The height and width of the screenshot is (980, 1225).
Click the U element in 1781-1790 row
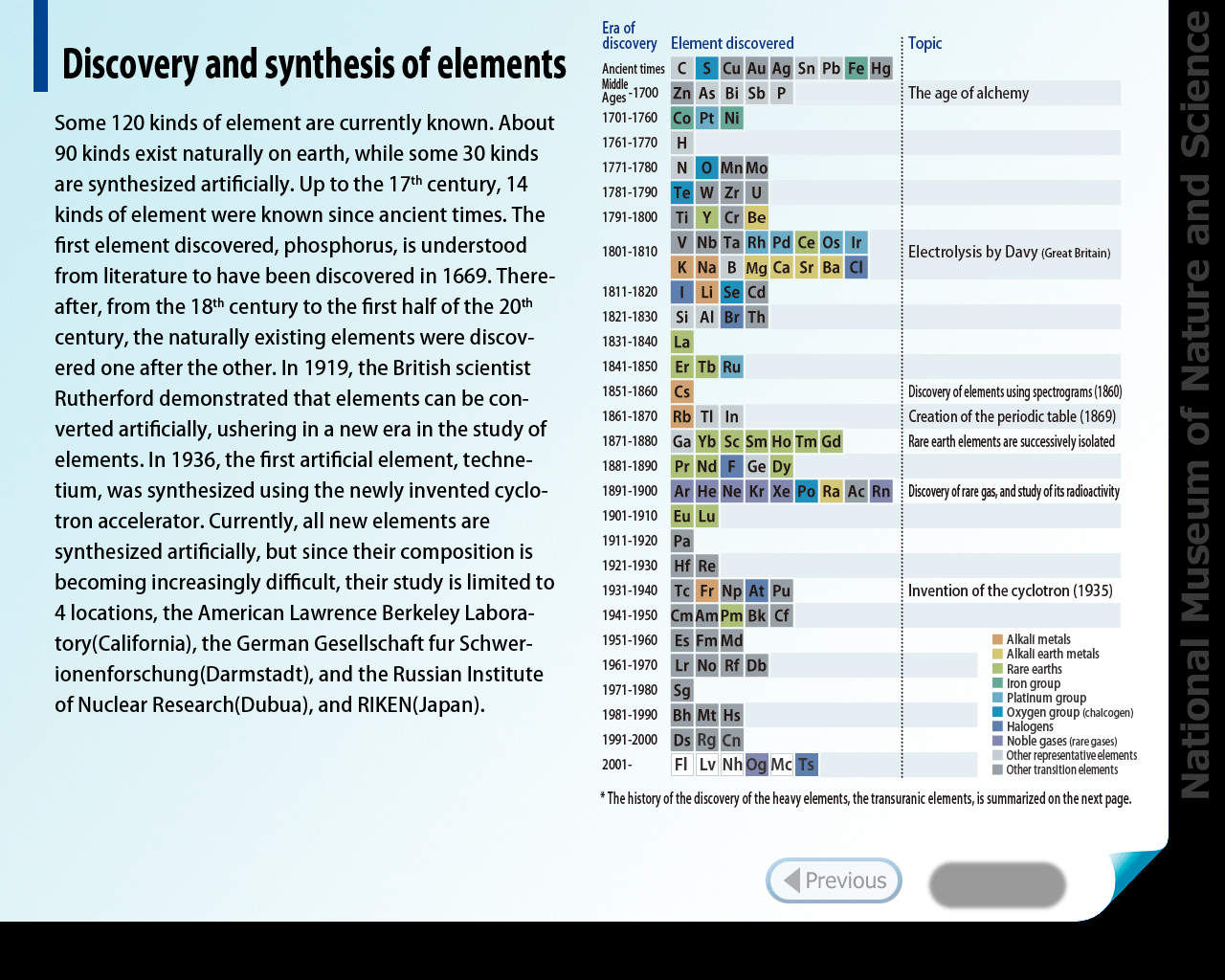point(756,192)
